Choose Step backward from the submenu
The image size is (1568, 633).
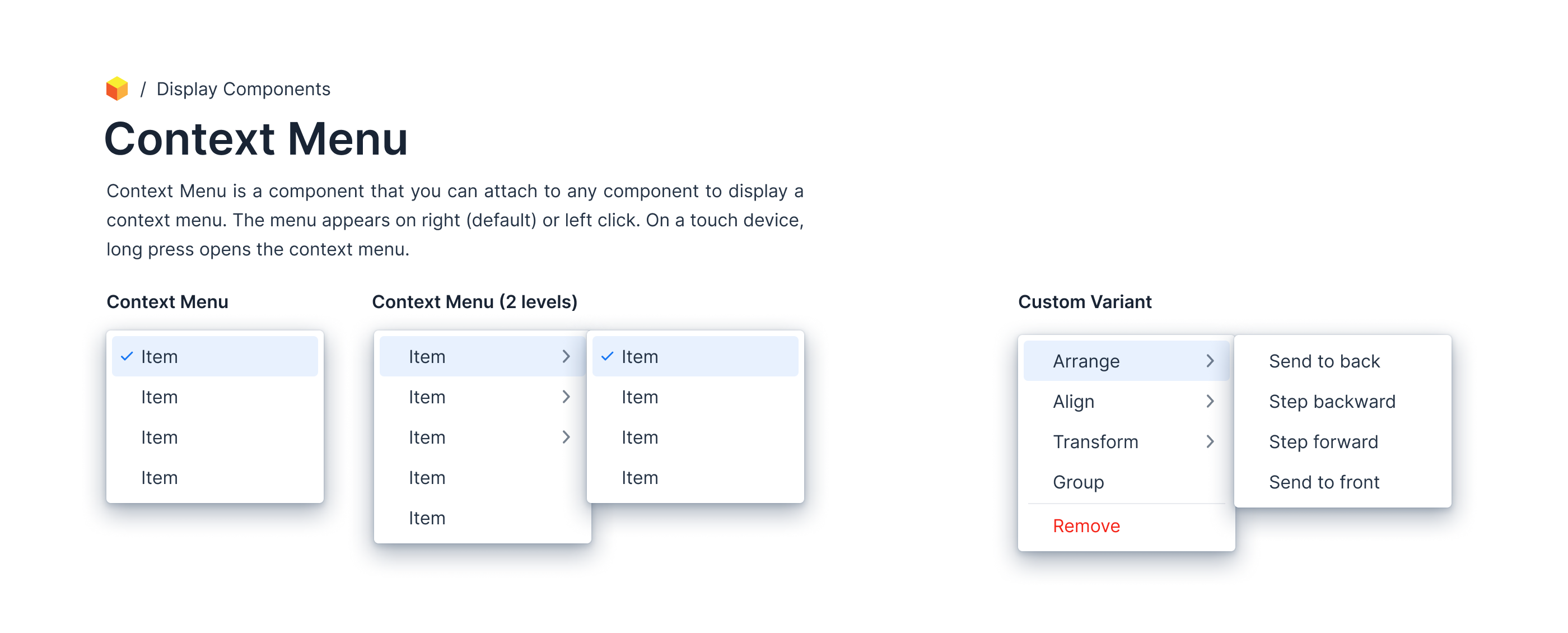click(x=1331, y=401)
